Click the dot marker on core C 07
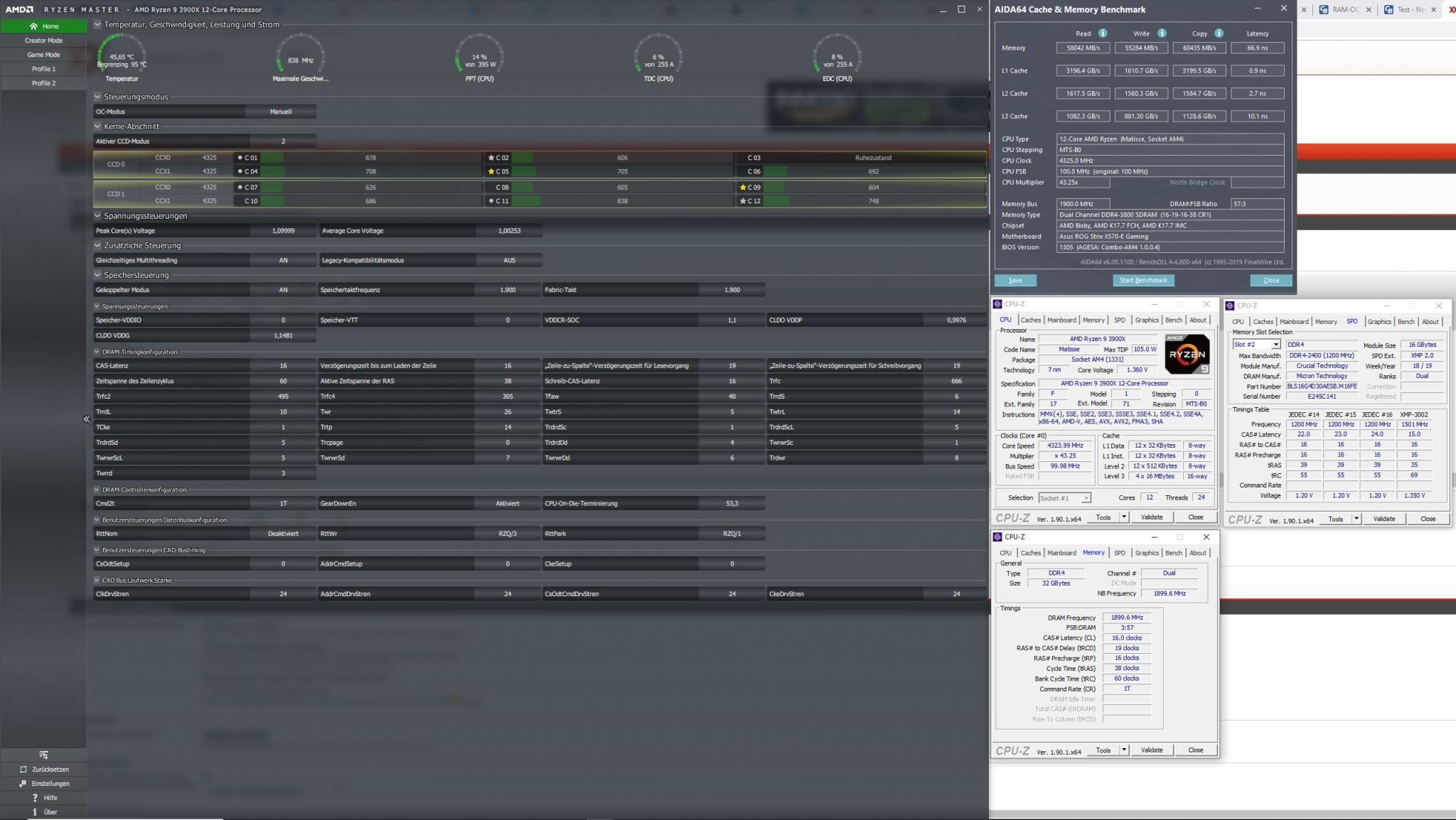This screenshot has width=1456, height=820. pos(240,188)
